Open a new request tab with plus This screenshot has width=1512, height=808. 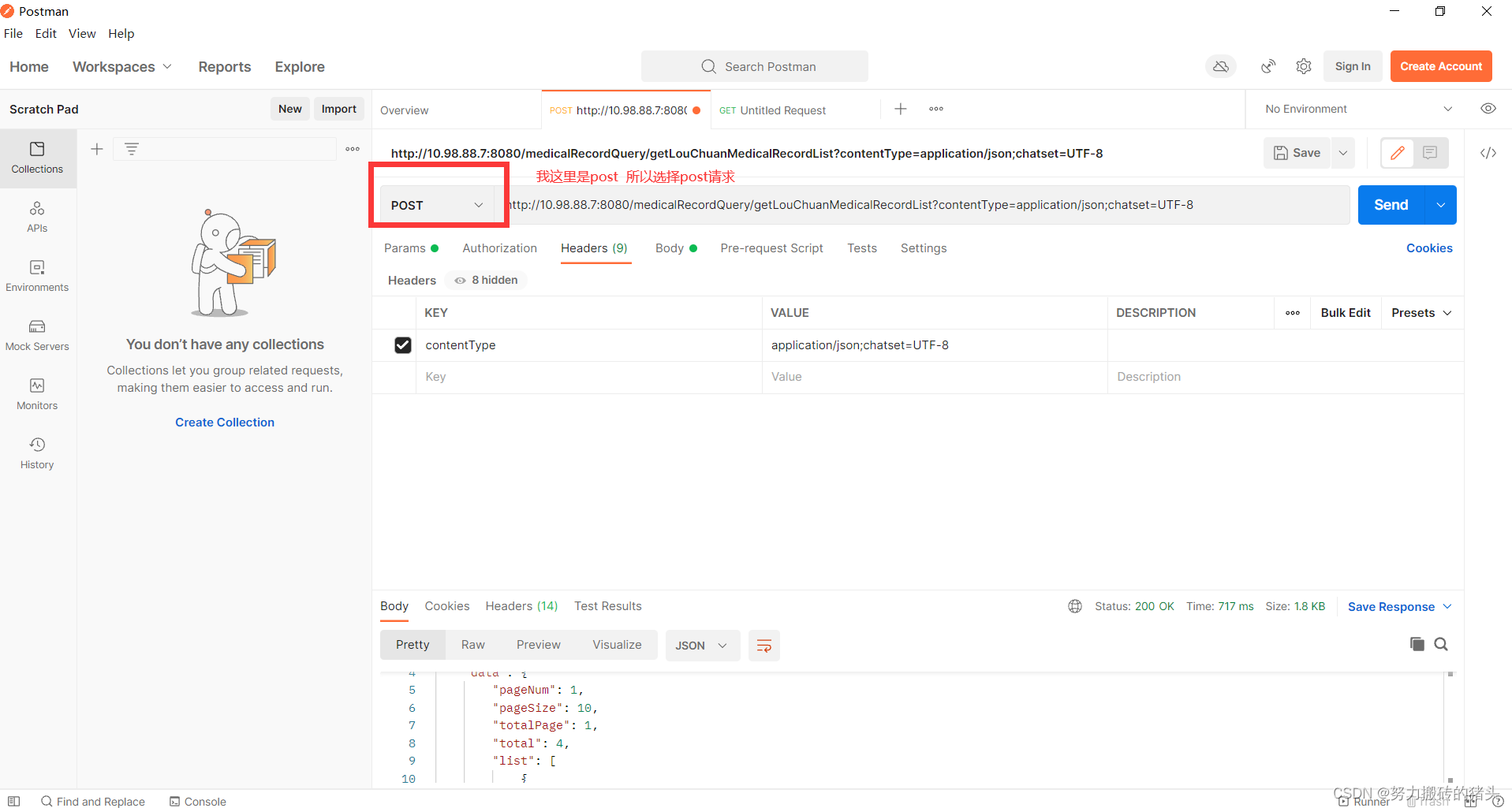pyautogui.click(x=901, y=109)
